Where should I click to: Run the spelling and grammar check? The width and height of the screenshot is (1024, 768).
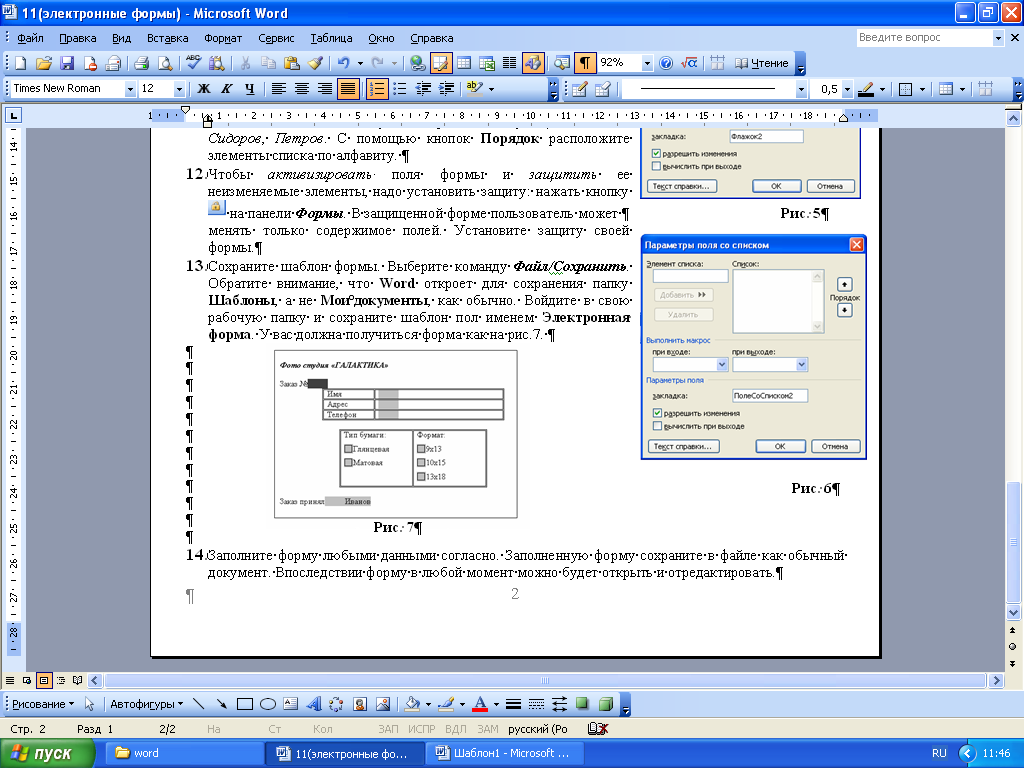pyautogui.click(x=193, y=63)
